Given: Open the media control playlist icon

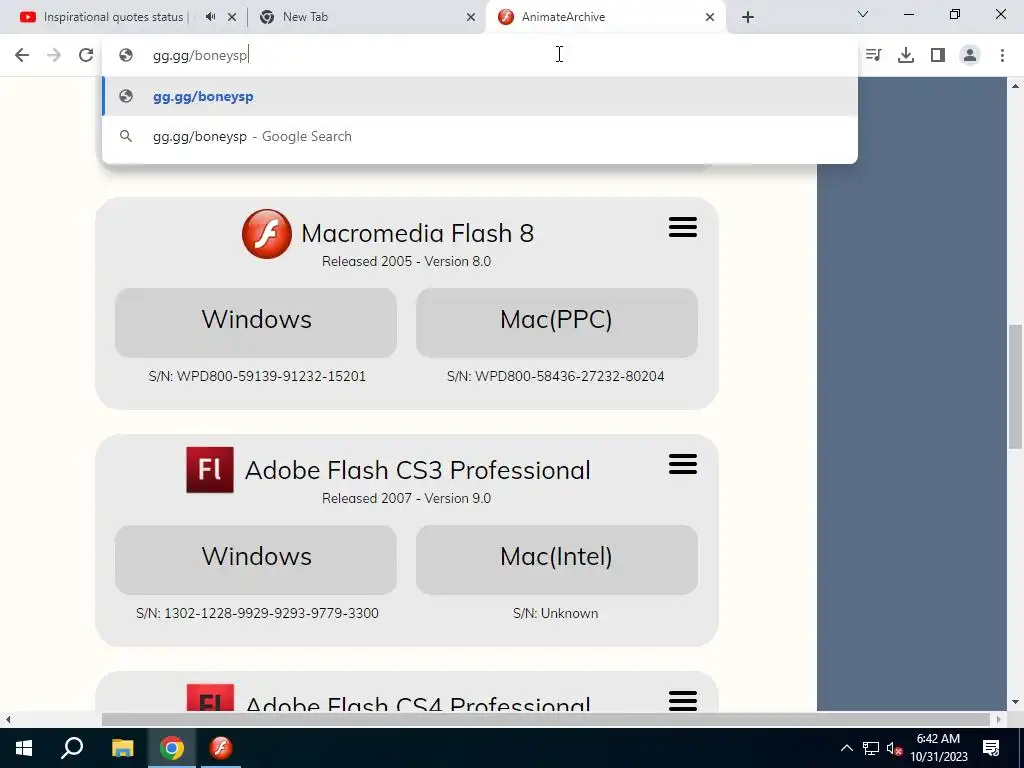Looking at the screenshot, I should (874, 56).
